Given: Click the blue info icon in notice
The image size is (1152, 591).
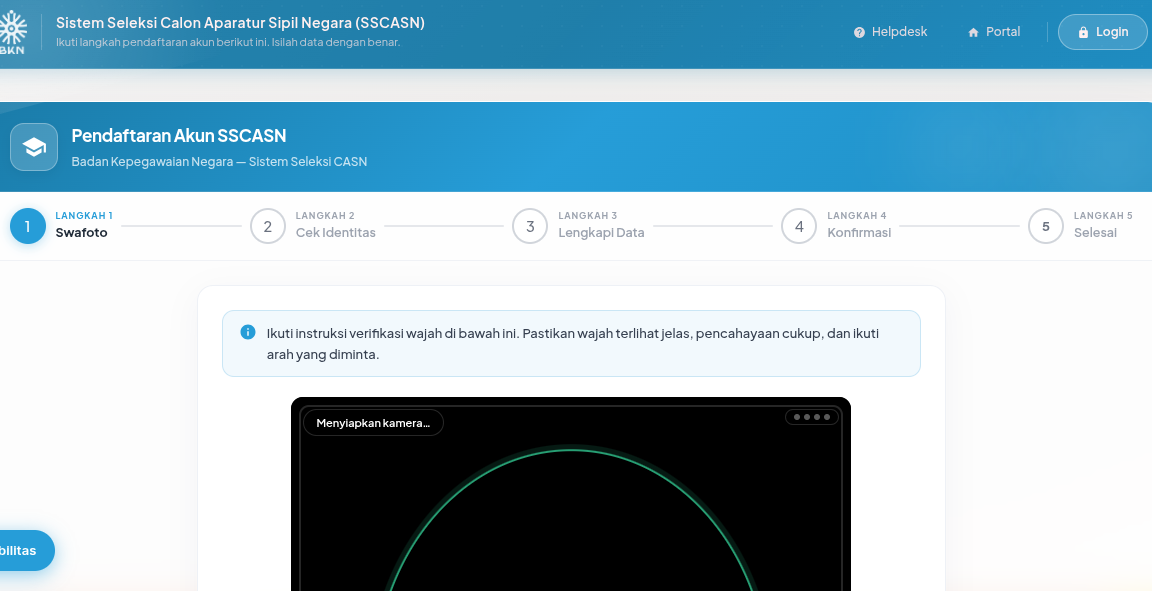Looking at the screenshot, I should [248, 332].
